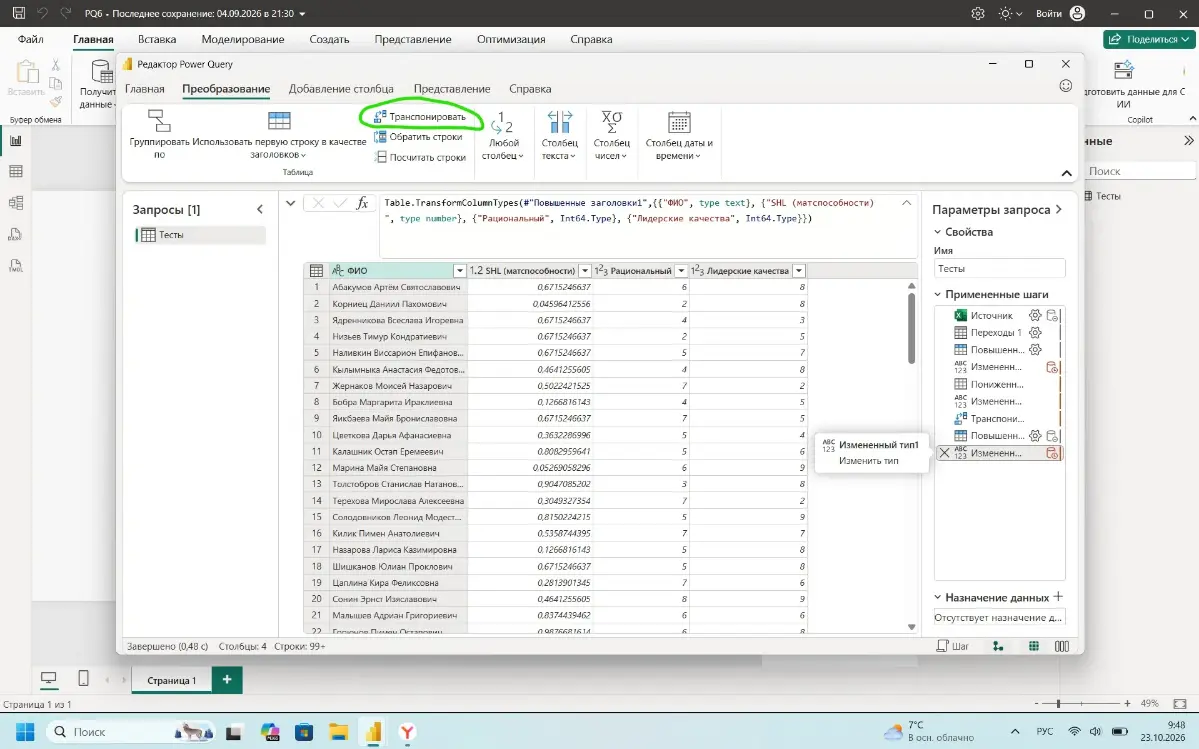This screenshot has width=1199, height=749.
Task: Collapse the Свойства section
Action: click(x=938, y=232)
